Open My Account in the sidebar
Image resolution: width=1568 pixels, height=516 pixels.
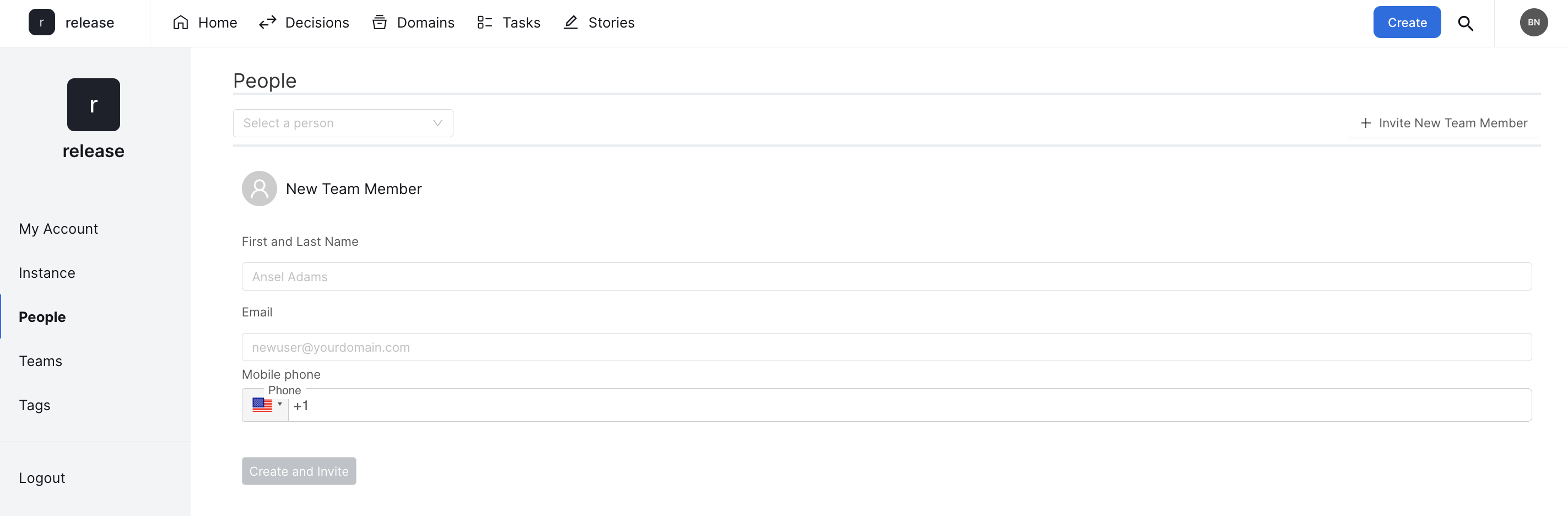click(58, 229)
